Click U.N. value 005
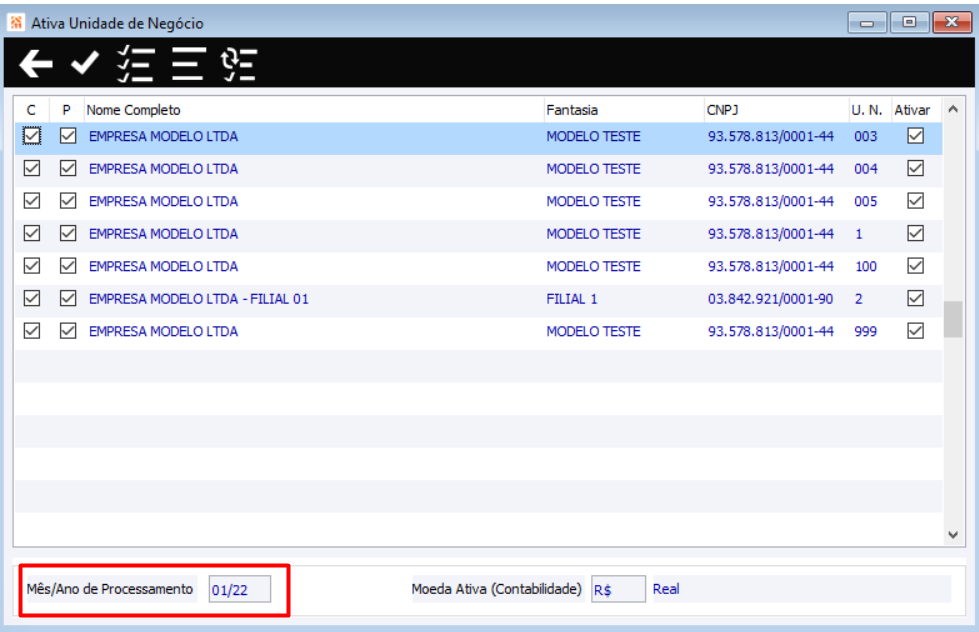This screenshot has height=632, width=979. tap(865, 202)
